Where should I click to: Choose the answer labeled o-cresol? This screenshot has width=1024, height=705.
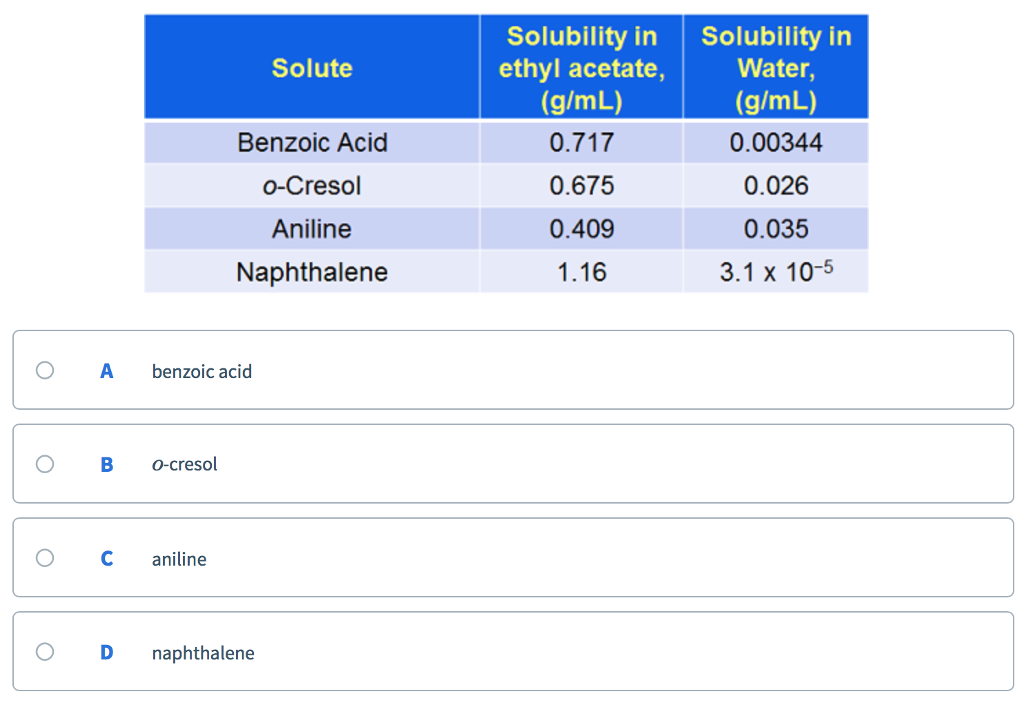click(185, 464)
